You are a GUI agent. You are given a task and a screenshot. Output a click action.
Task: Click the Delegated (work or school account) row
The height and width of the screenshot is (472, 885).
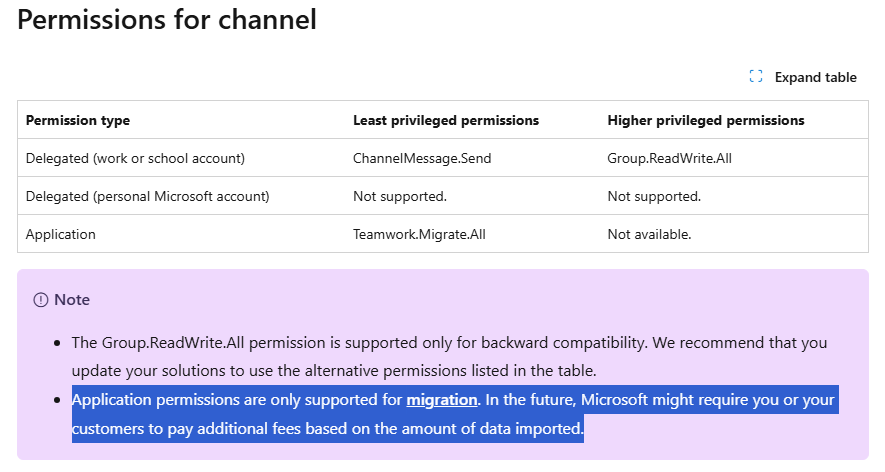pos(443,158)
